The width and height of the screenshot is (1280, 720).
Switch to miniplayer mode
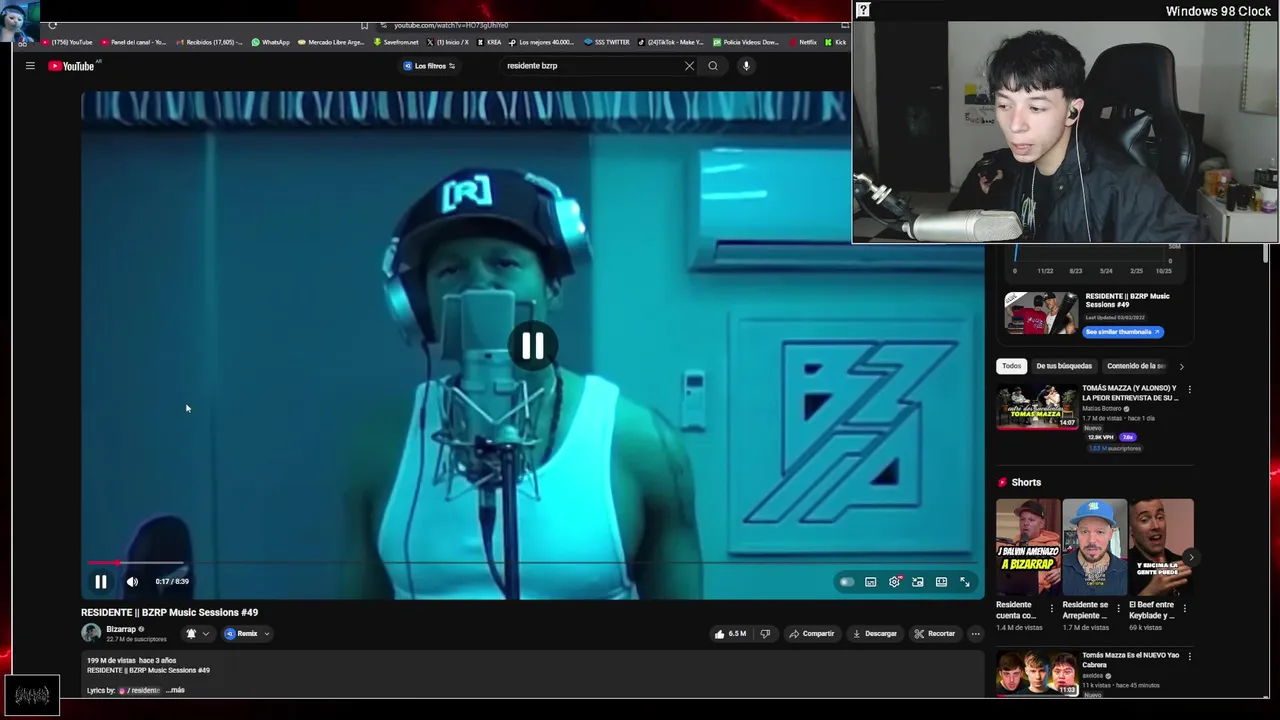pyautogui.click(x=918, y=582)
